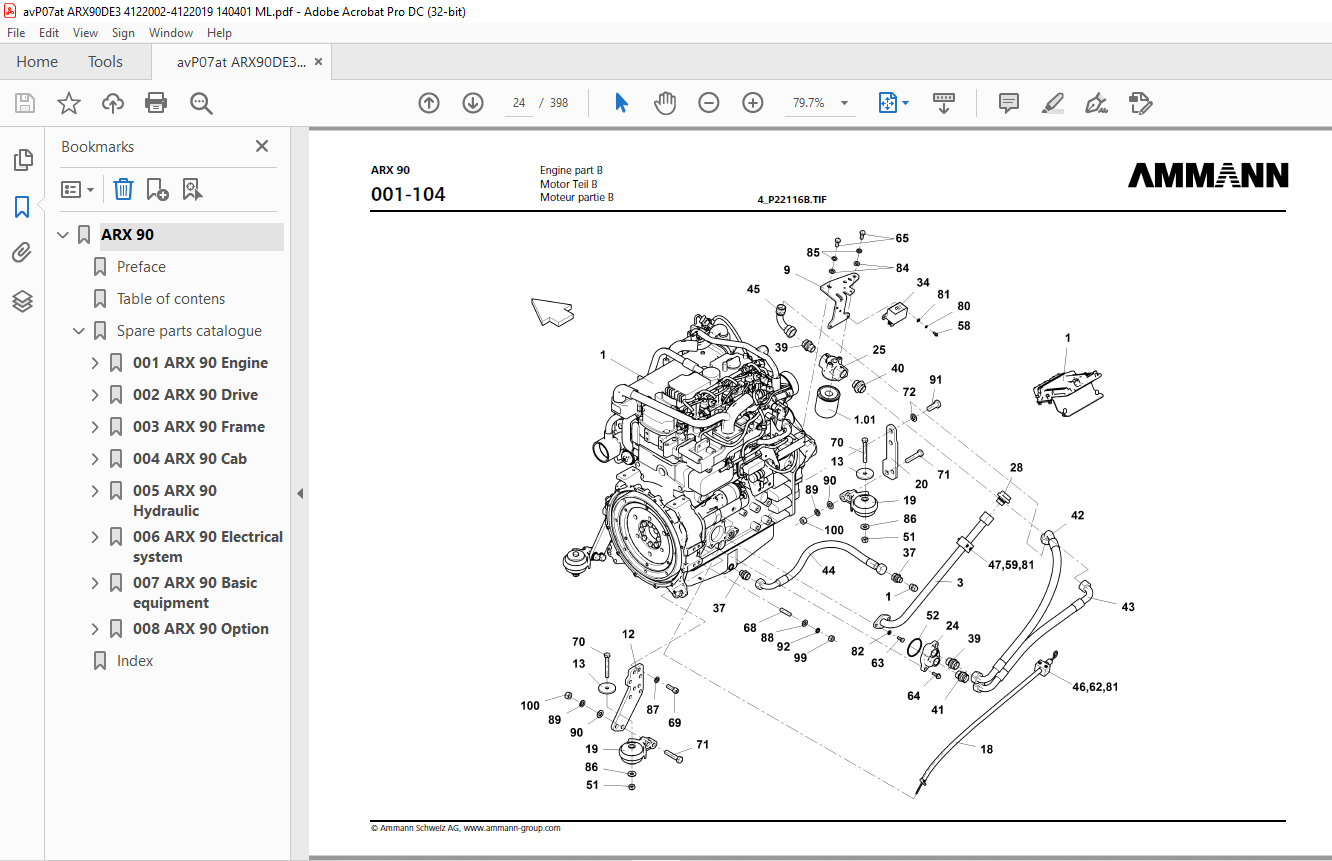
Task: Collapse the navigation pane with side arrow
Action: coord(300,493)
